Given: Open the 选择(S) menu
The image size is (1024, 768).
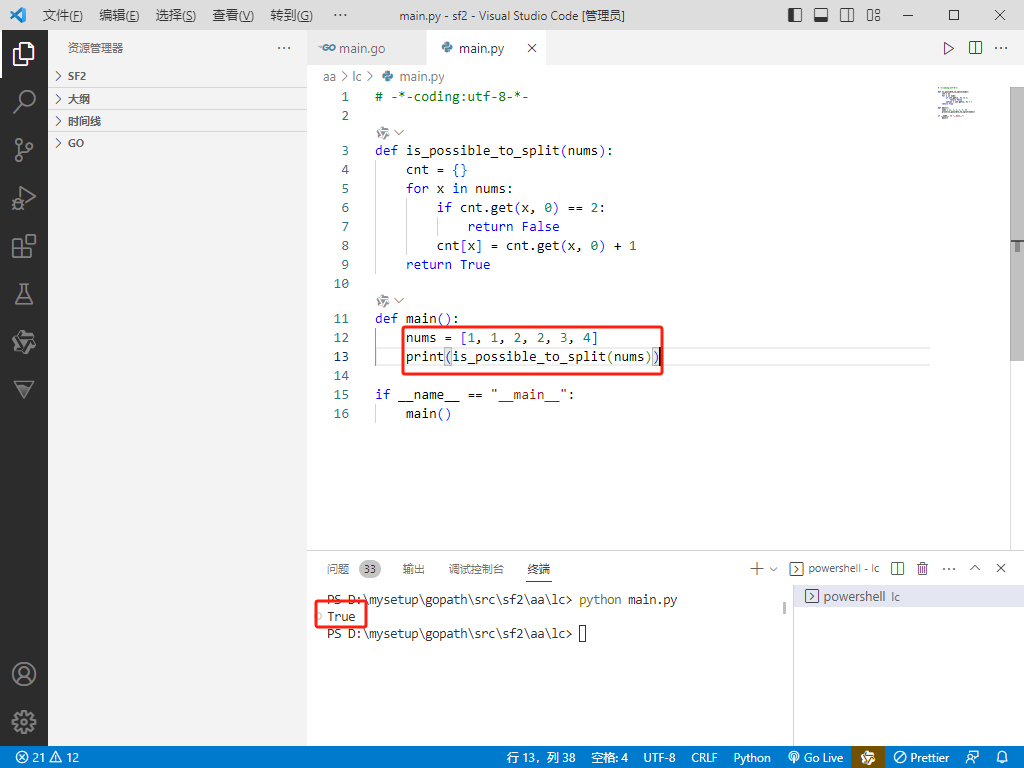Looking at the screenshot, I should coord(176,15).
